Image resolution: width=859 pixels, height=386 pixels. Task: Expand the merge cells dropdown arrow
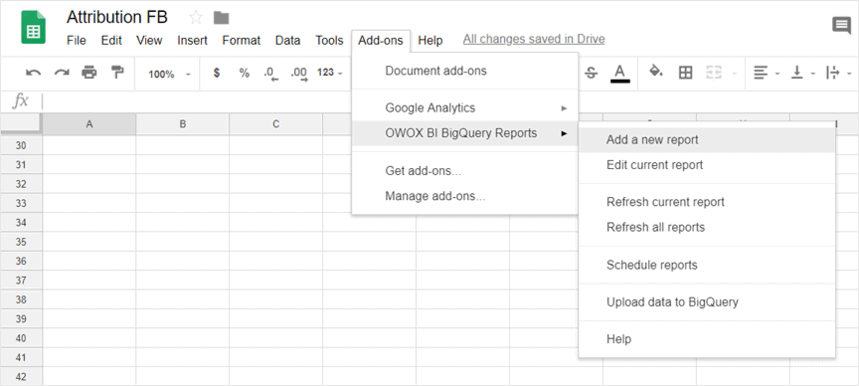click(734, 73)
